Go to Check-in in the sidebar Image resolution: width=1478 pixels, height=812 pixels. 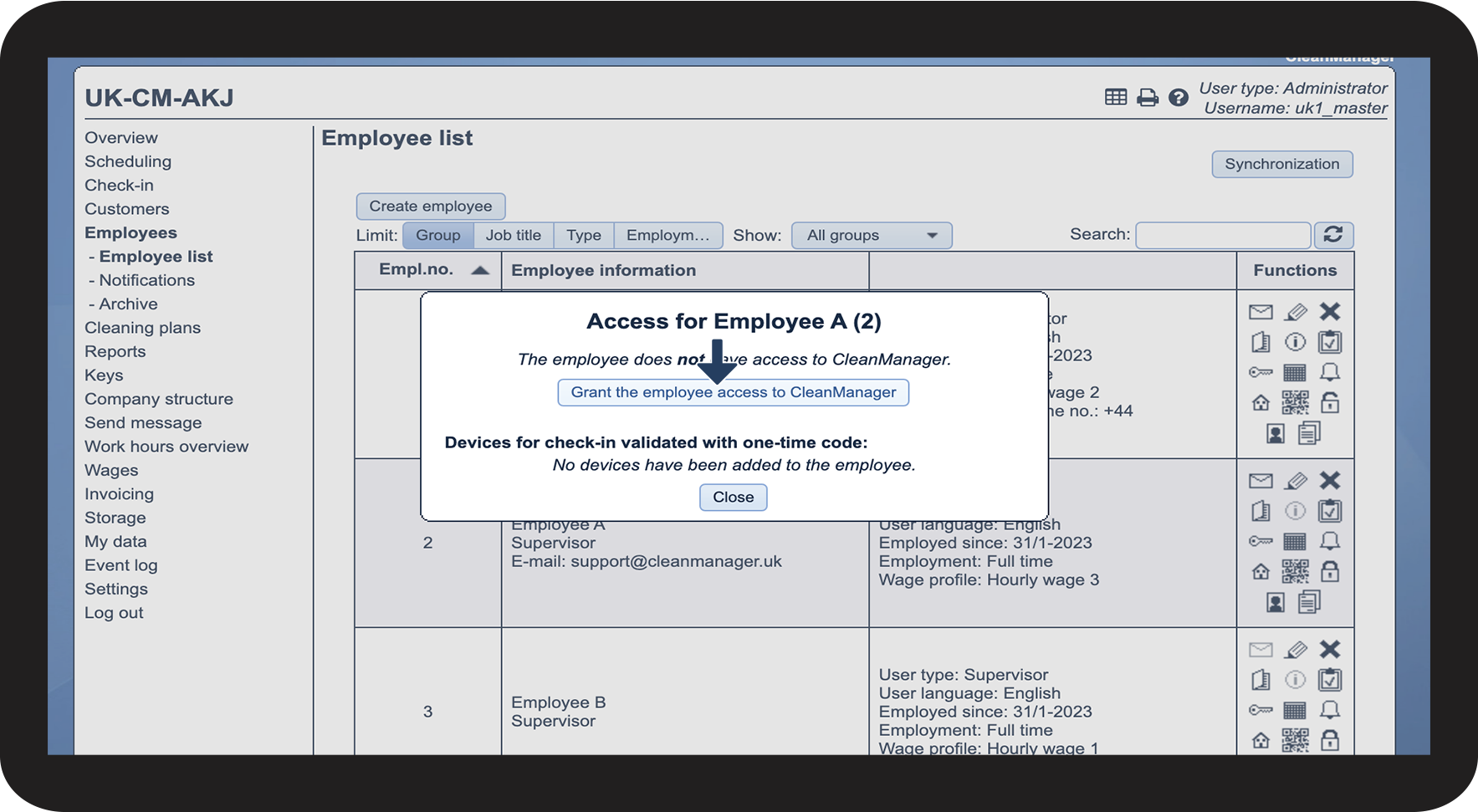tap(119, 186)
